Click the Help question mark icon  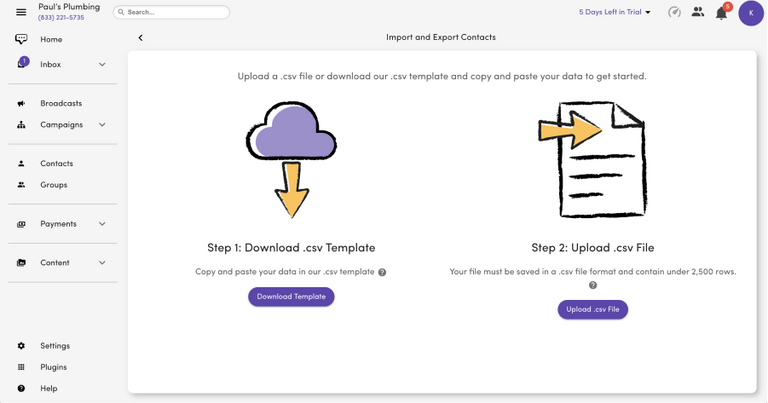point(21,388)
